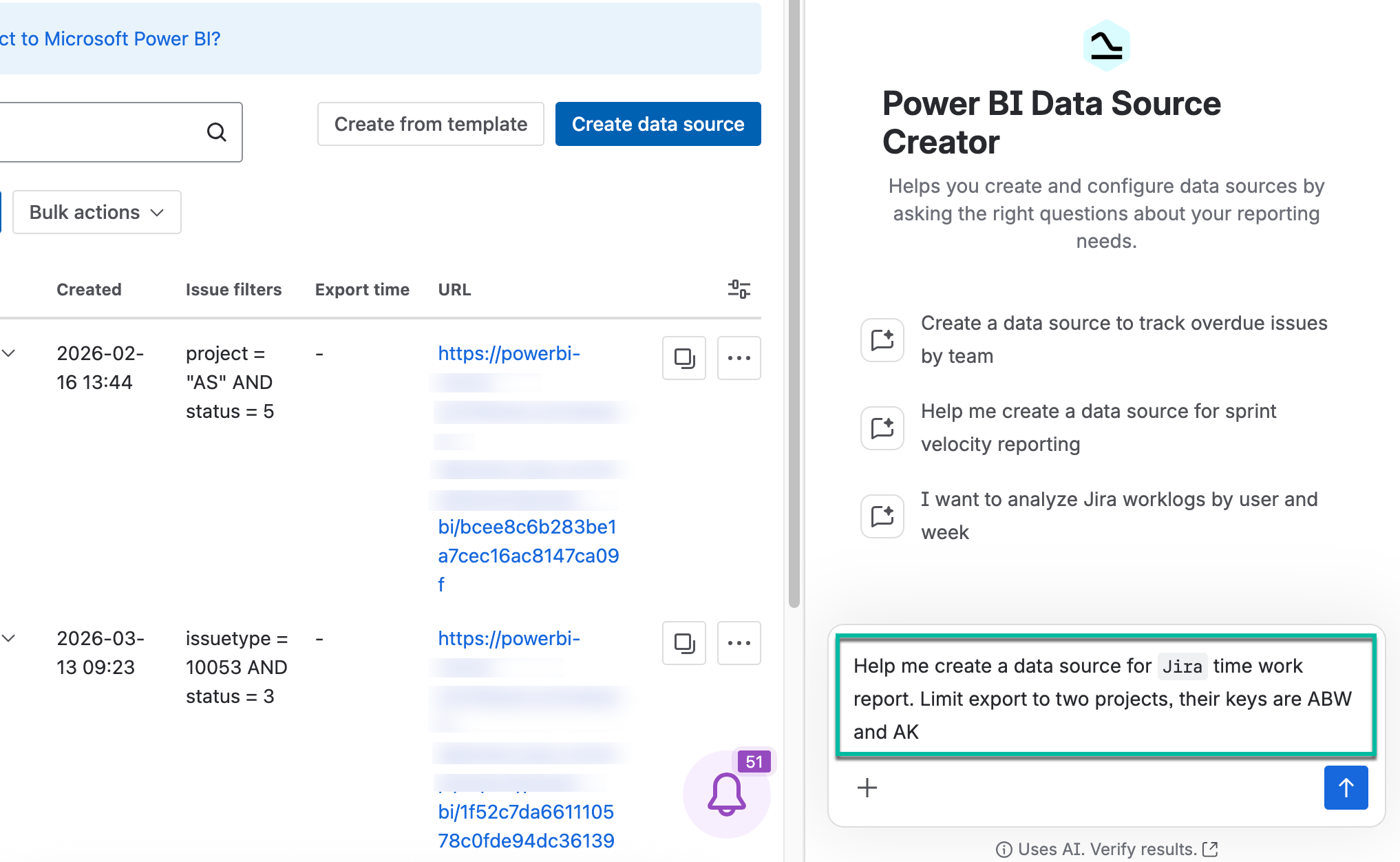Viewport: 1400px width, 862px height.
Task: Click the sprint velocity suggestion icon
Action: pos(882,428)
